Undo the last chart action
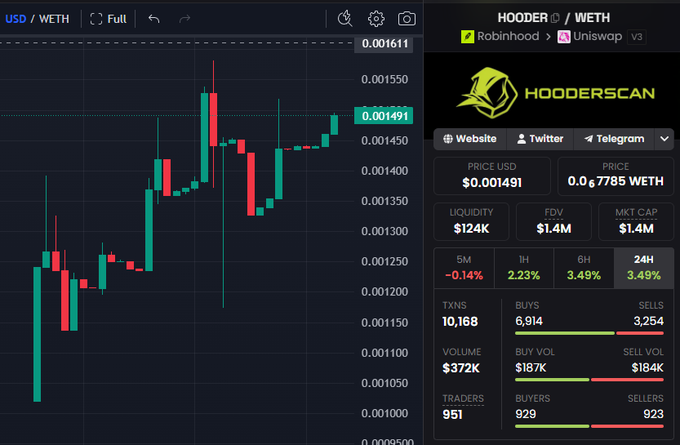The width and height of the screenshot is (680, 445). click(154, 19)
